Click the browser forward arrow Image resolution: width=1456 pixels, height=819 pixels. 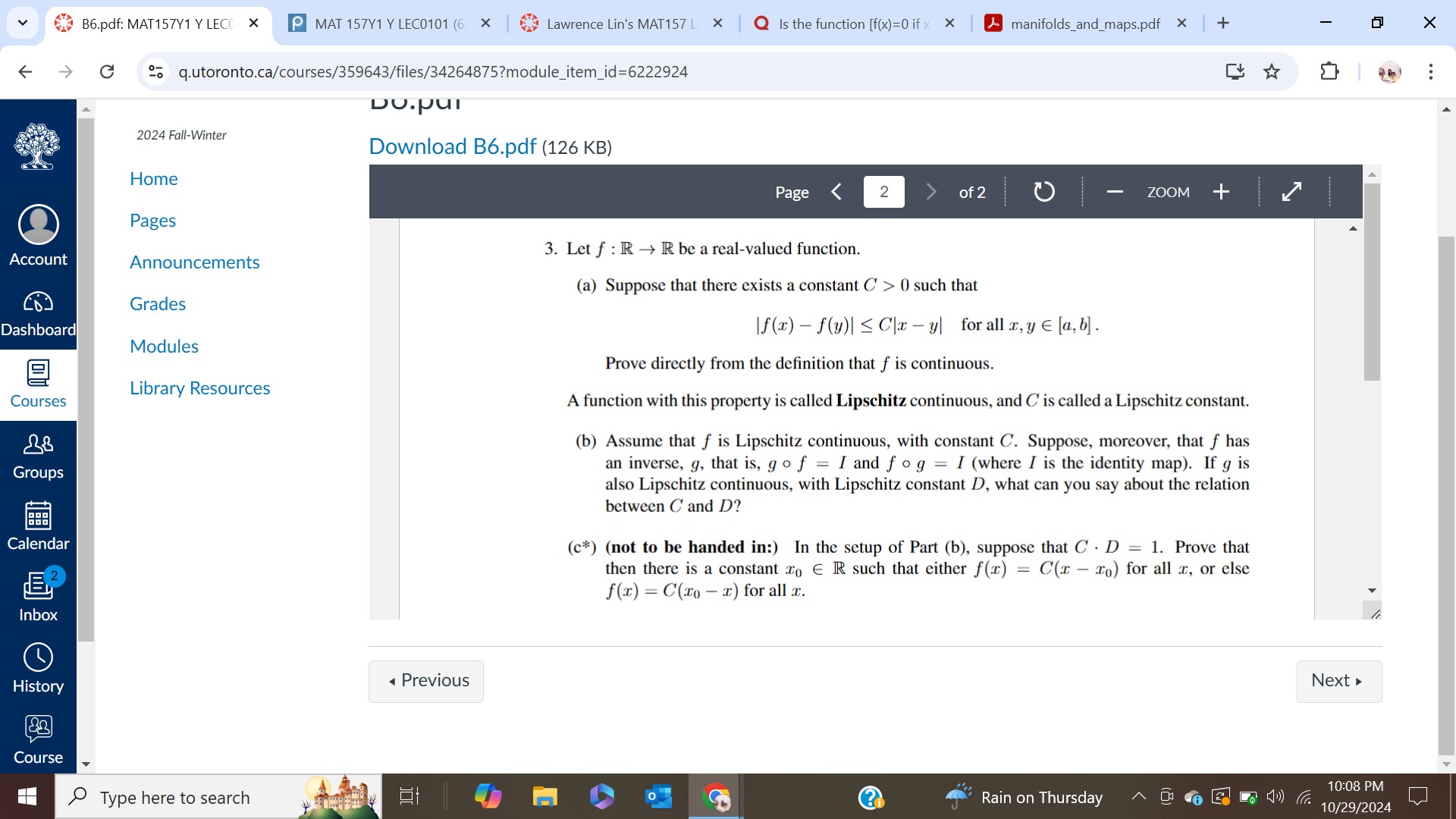pos(66,71)
